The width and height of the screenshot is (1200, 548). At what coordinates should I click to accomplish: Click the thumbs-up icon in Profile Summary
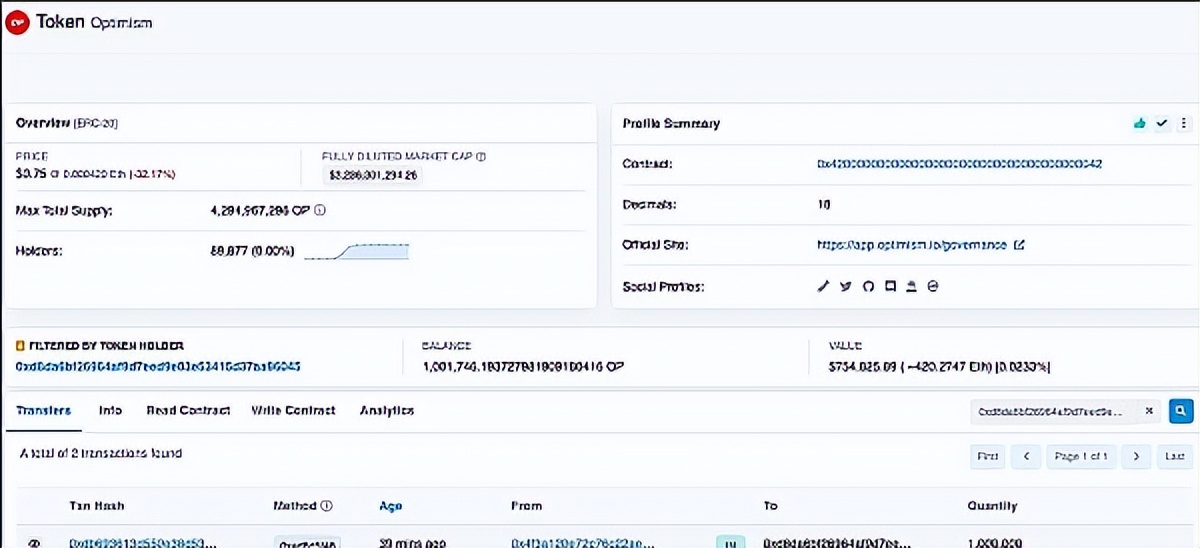1139,123
